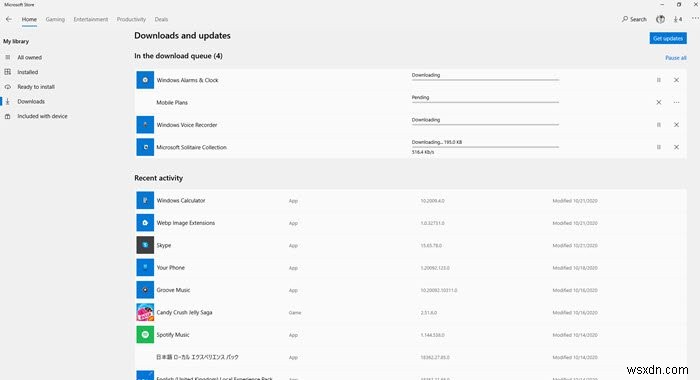The width and height of the screenshot is (700, 380).
Task: Select Installed in My library
Action: (28, 72)
